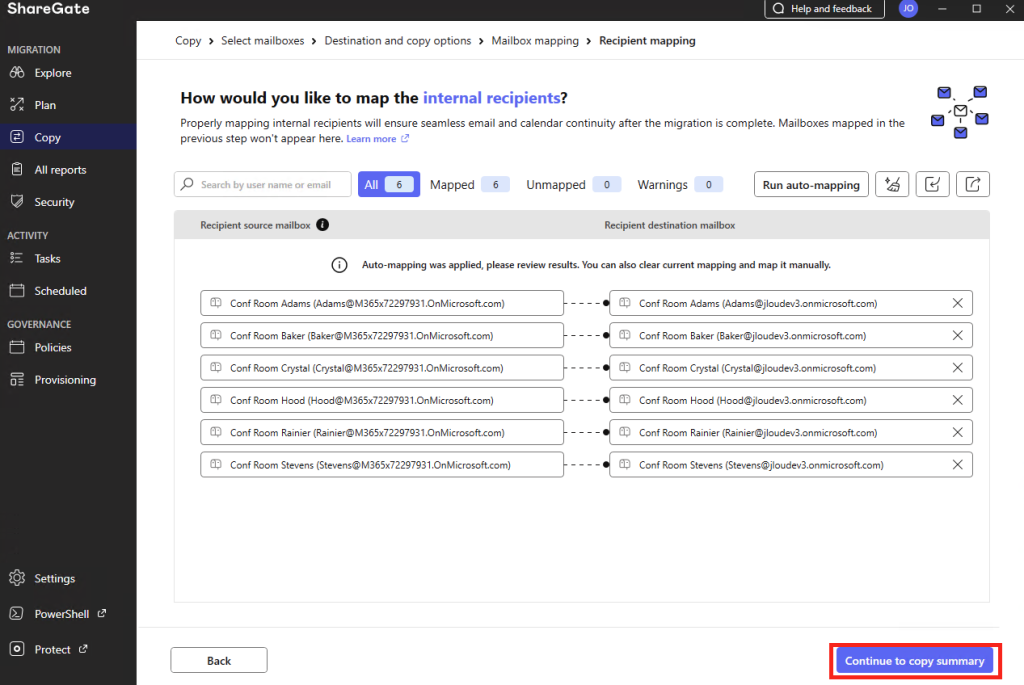This screenshot has width=1024, height=685.
Task: Click the Back button
Action: (219, 660)
